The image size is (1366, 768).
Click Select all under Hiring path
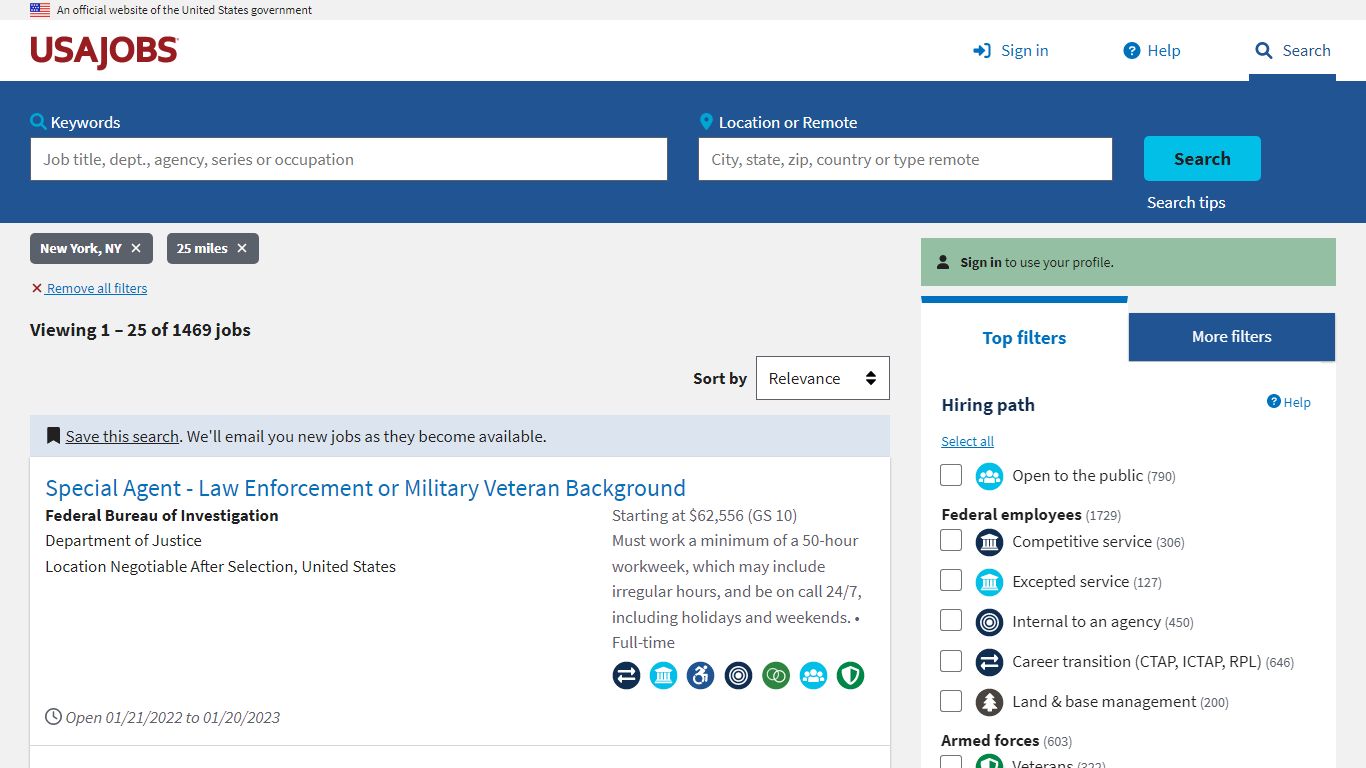point(967,441)
